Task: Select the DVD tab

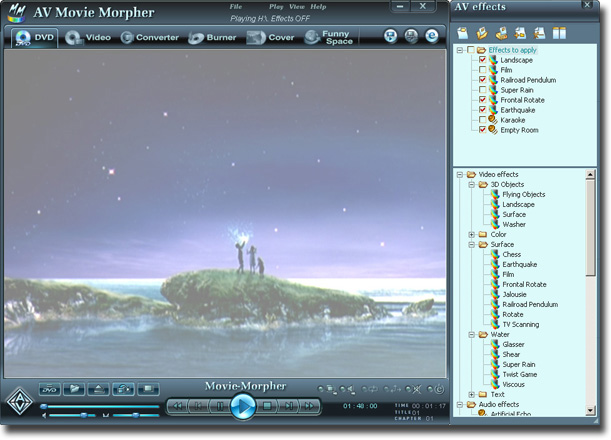Action: point(35,37)
